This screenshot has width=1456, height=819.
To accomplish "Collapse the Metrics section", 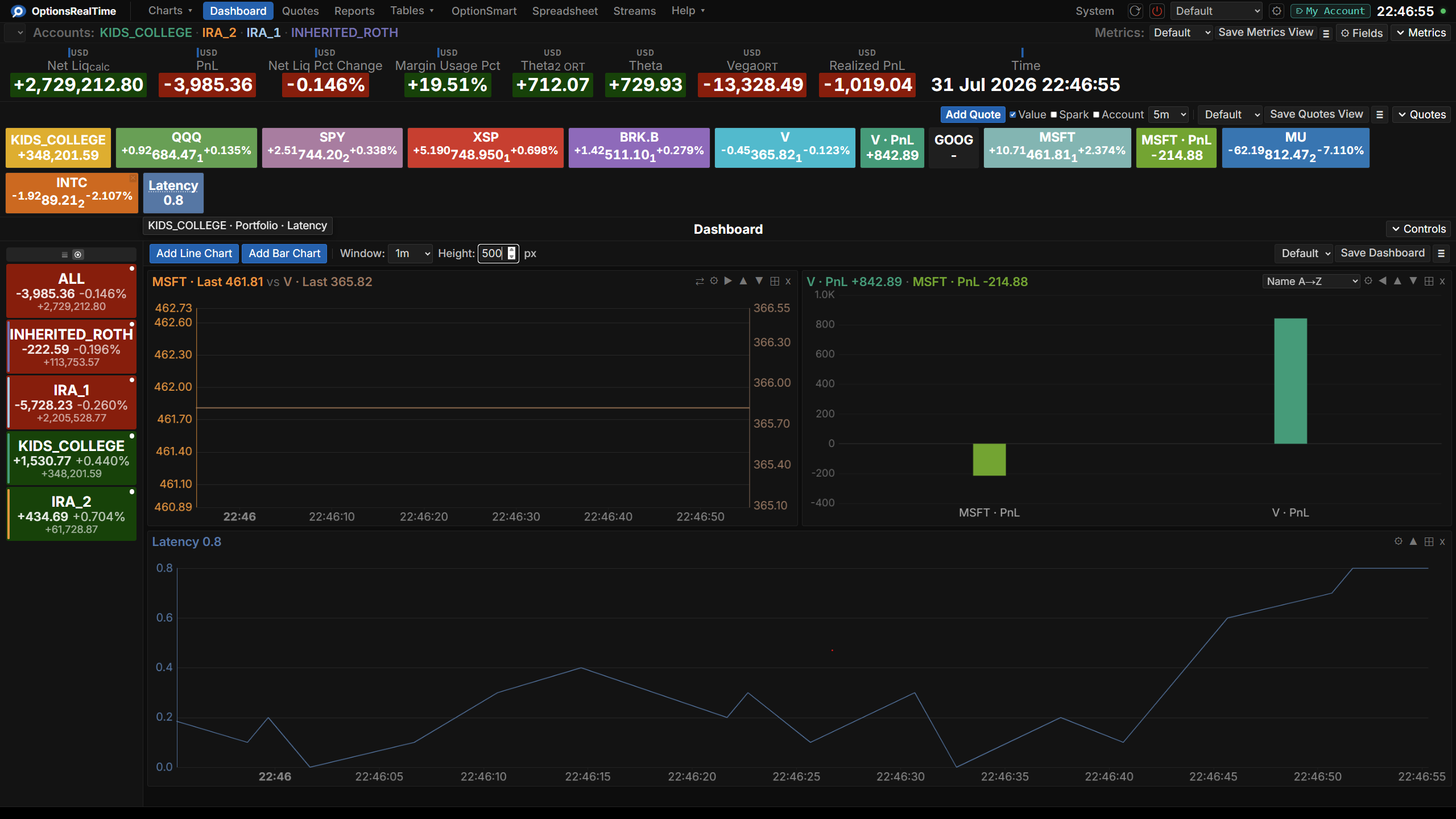I will tap(1421, 33).
